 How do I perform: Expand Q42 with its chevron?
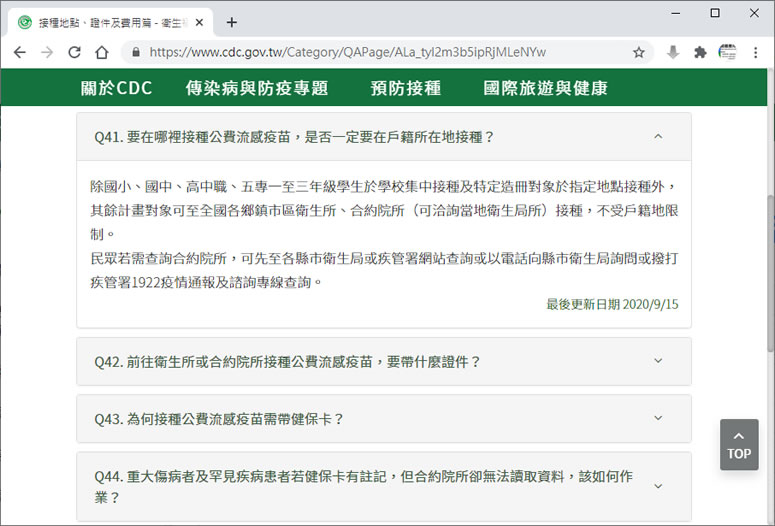point(658,361)
